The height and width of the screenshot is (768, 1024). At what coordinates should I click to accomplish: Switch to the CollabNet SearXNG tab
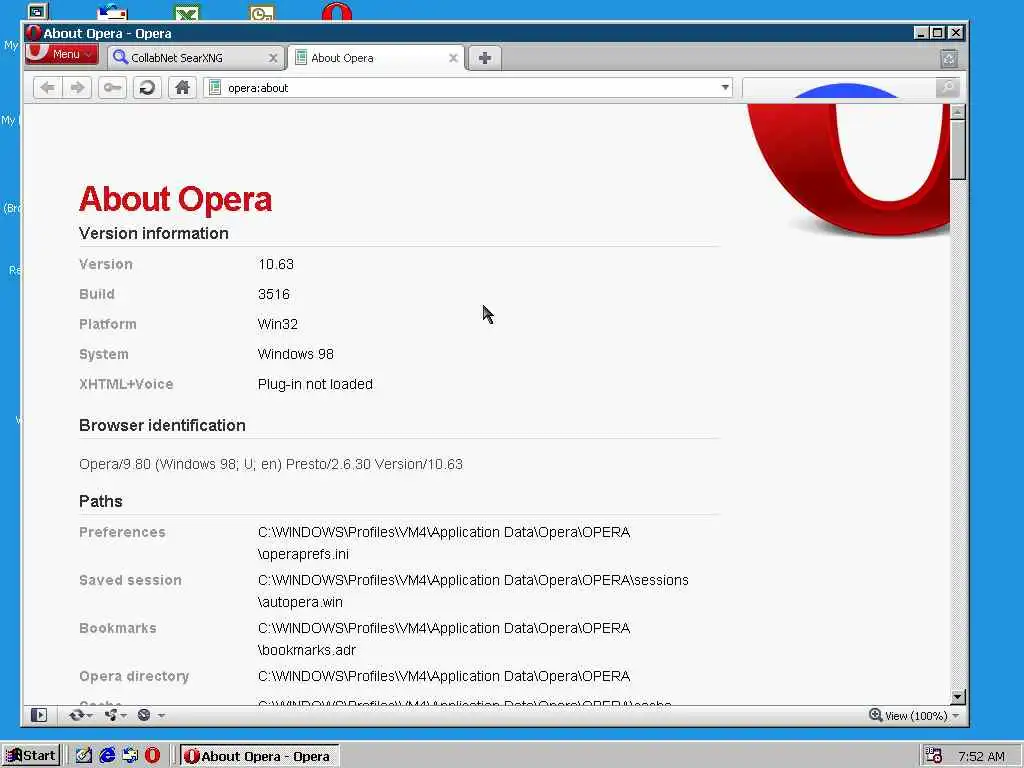tap(196, 57)
